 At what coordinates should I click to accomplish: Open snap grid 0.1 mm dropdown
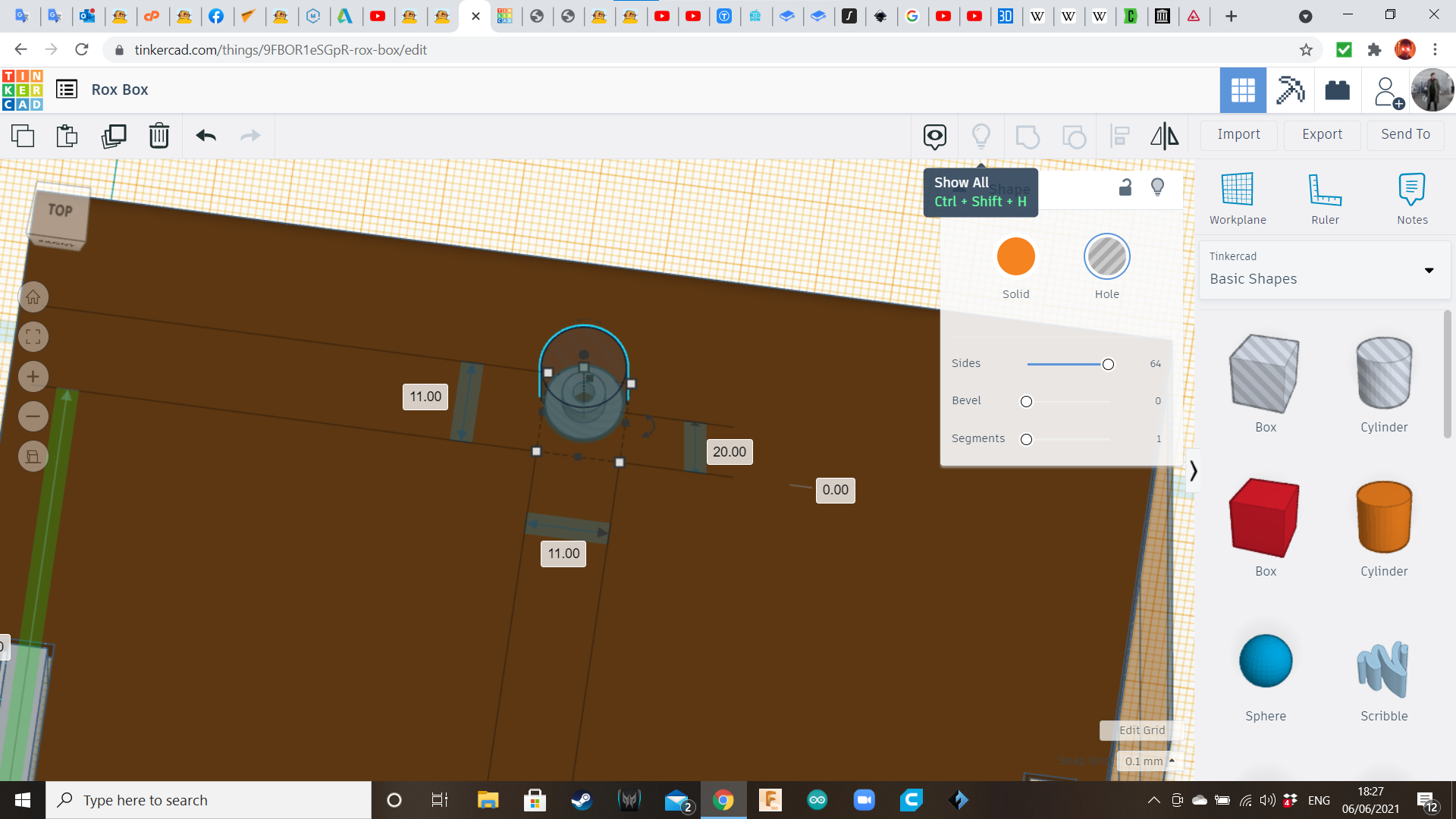(1150, 761)
